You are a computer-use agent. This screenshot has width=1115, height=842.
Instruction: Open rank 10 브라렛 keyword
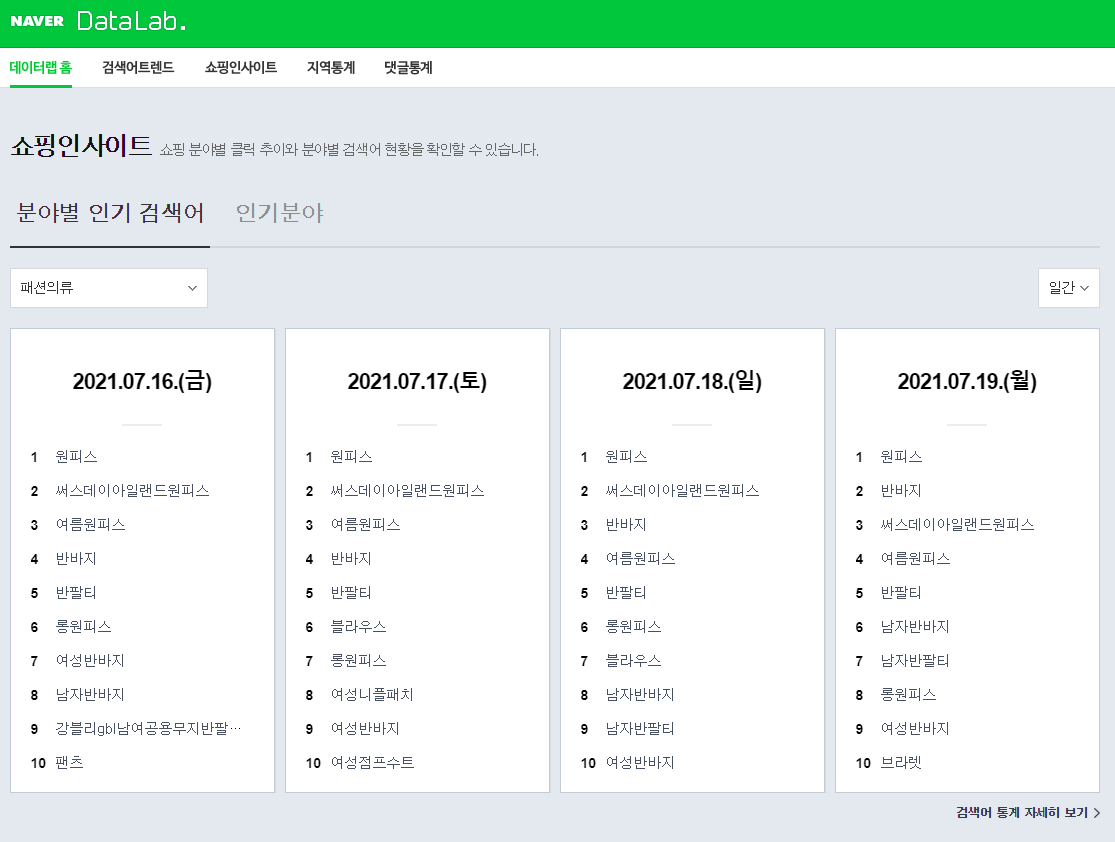pyautogui.click(x=902, y=762)
